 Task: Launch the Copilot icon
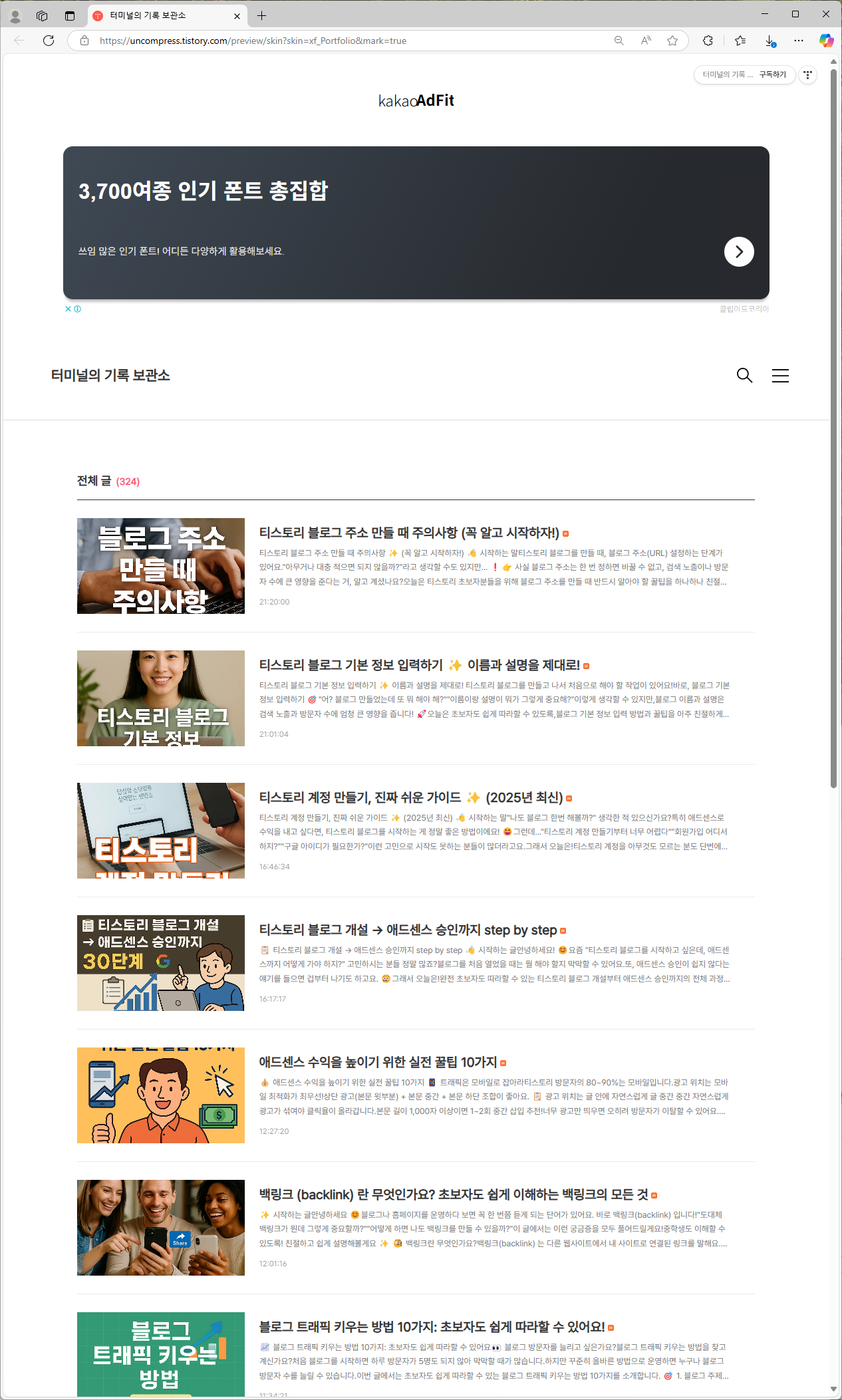point(826,41)
